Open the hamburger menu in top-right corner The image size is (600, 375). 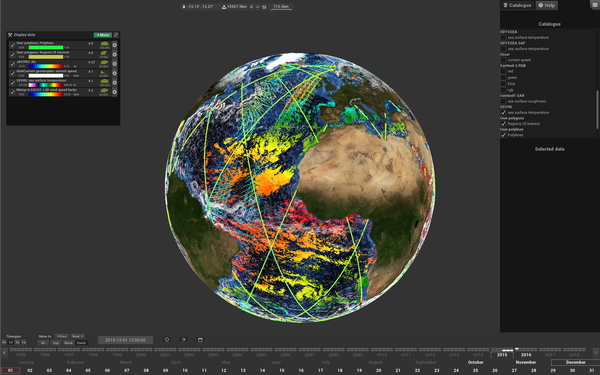595,5
